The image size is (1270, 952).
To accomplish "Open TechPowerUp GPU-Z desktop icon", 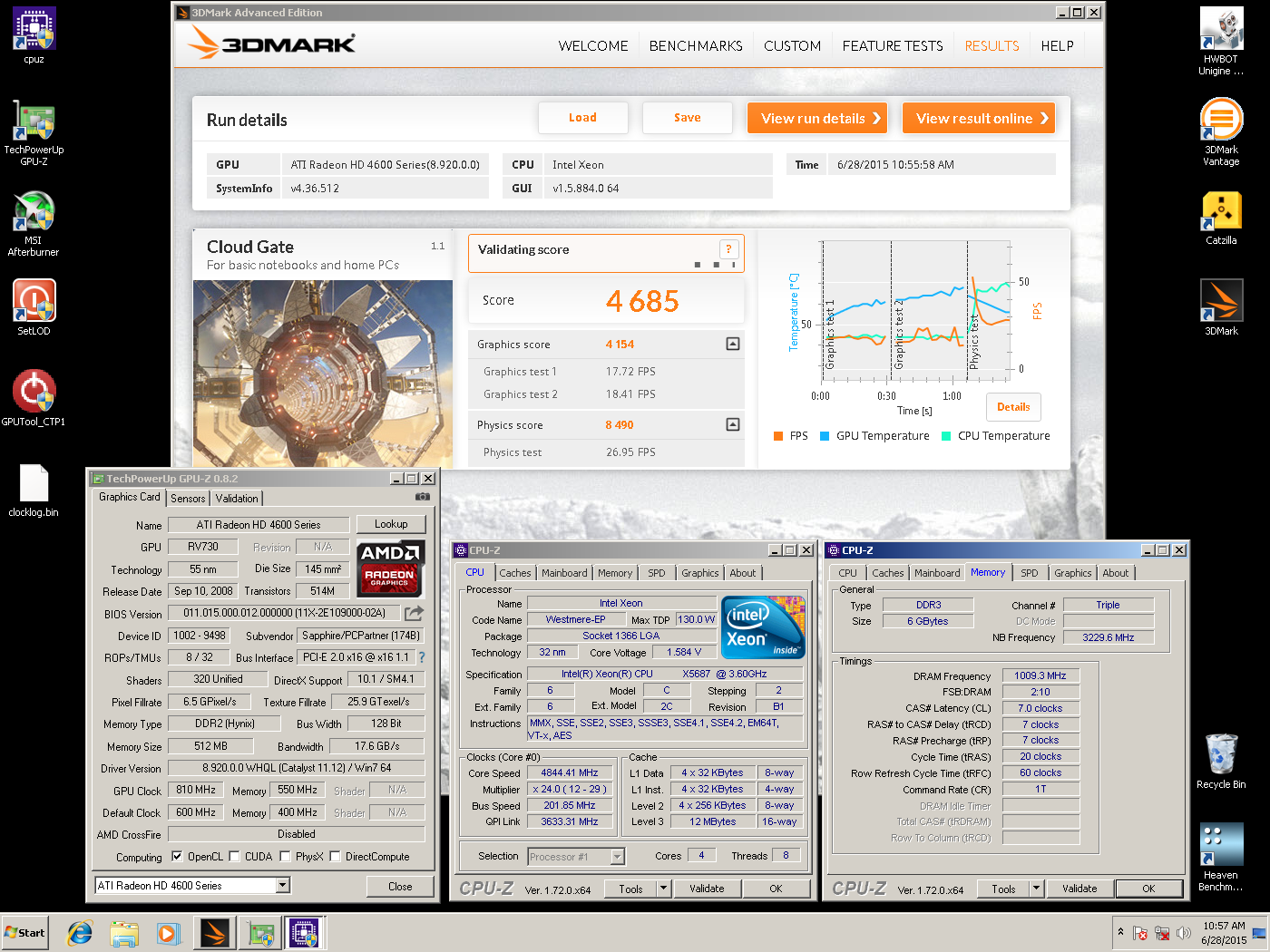I will coord(34,132).
